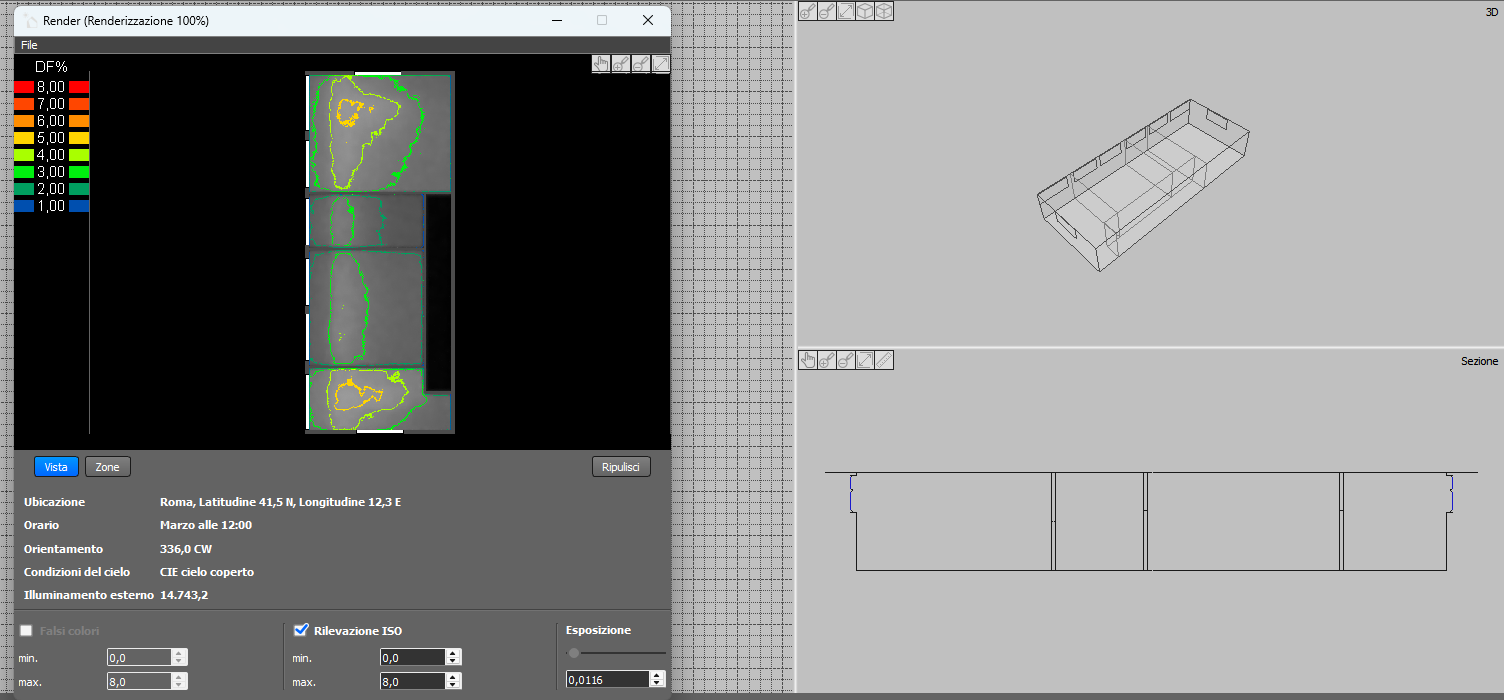Increase Rilevazione ISO min value with stepper
This screenshot has height=700, width=1504.
click(453, 653)
